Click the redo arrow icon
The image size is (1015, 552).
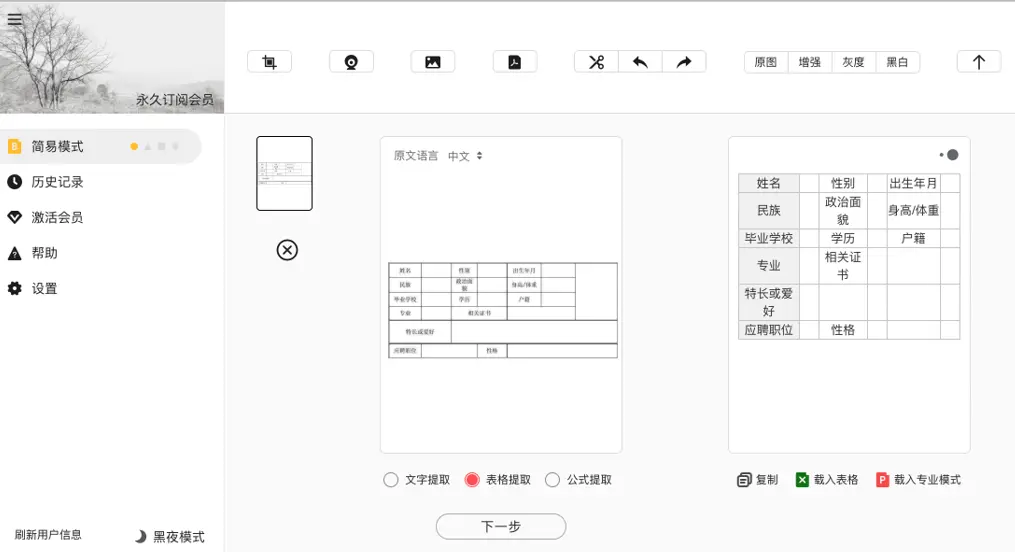pos(684,62)
